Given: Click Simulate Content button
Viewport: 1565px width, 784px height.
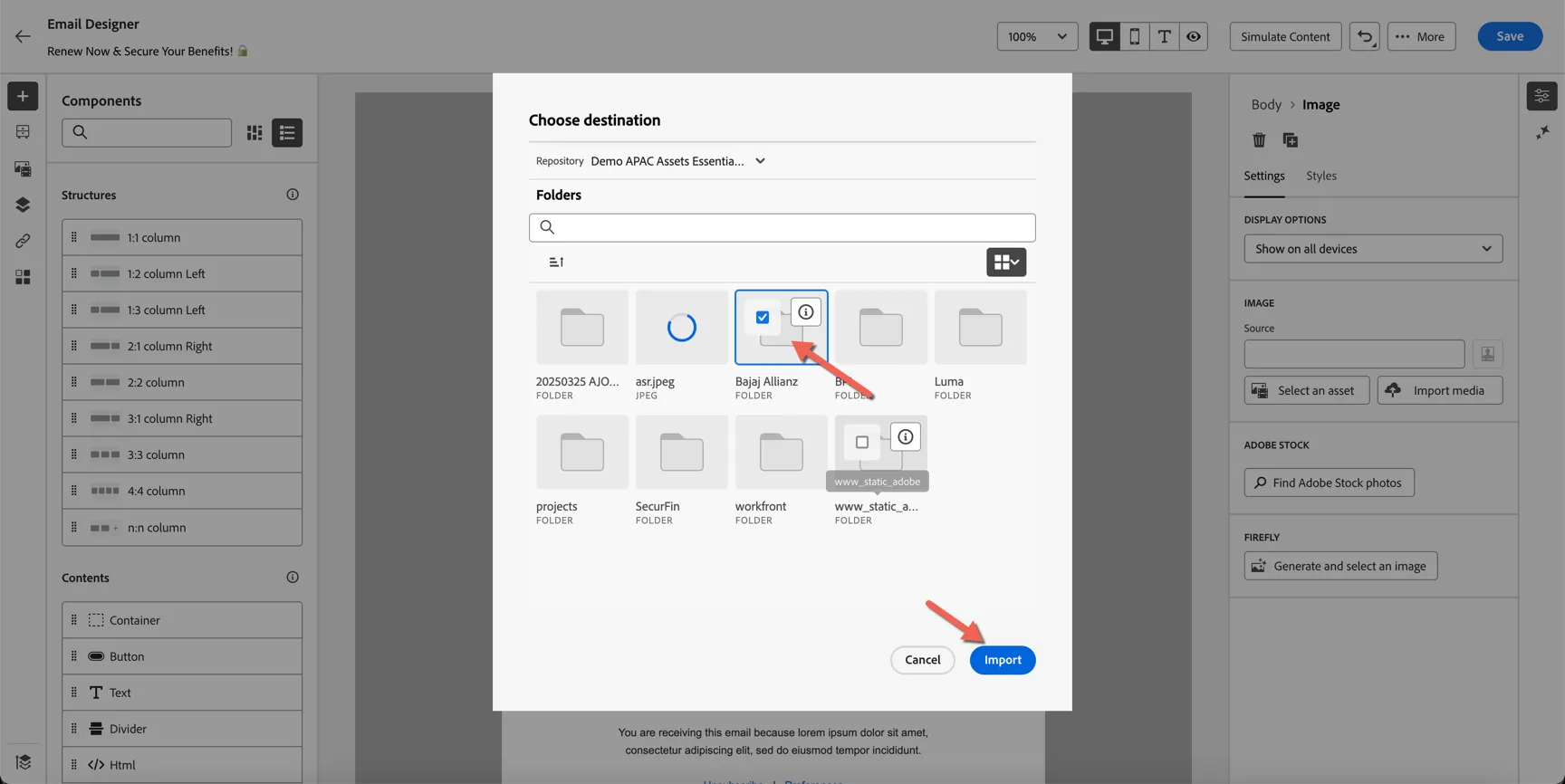Looking at the screenshot, I should click(1285, 36).
